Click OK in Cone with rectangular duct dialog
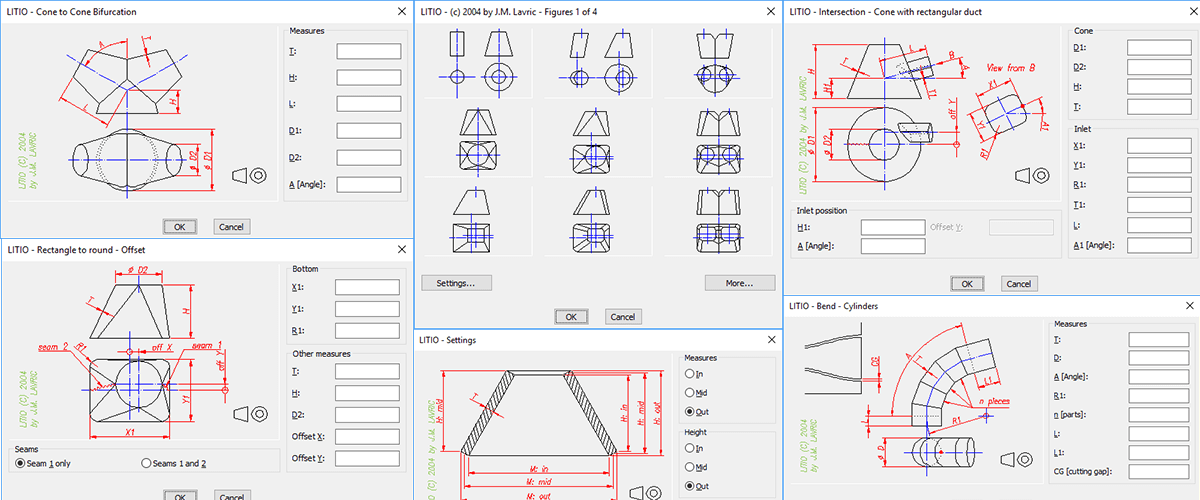The image size is (1200, 500). [x=967, y=284]
